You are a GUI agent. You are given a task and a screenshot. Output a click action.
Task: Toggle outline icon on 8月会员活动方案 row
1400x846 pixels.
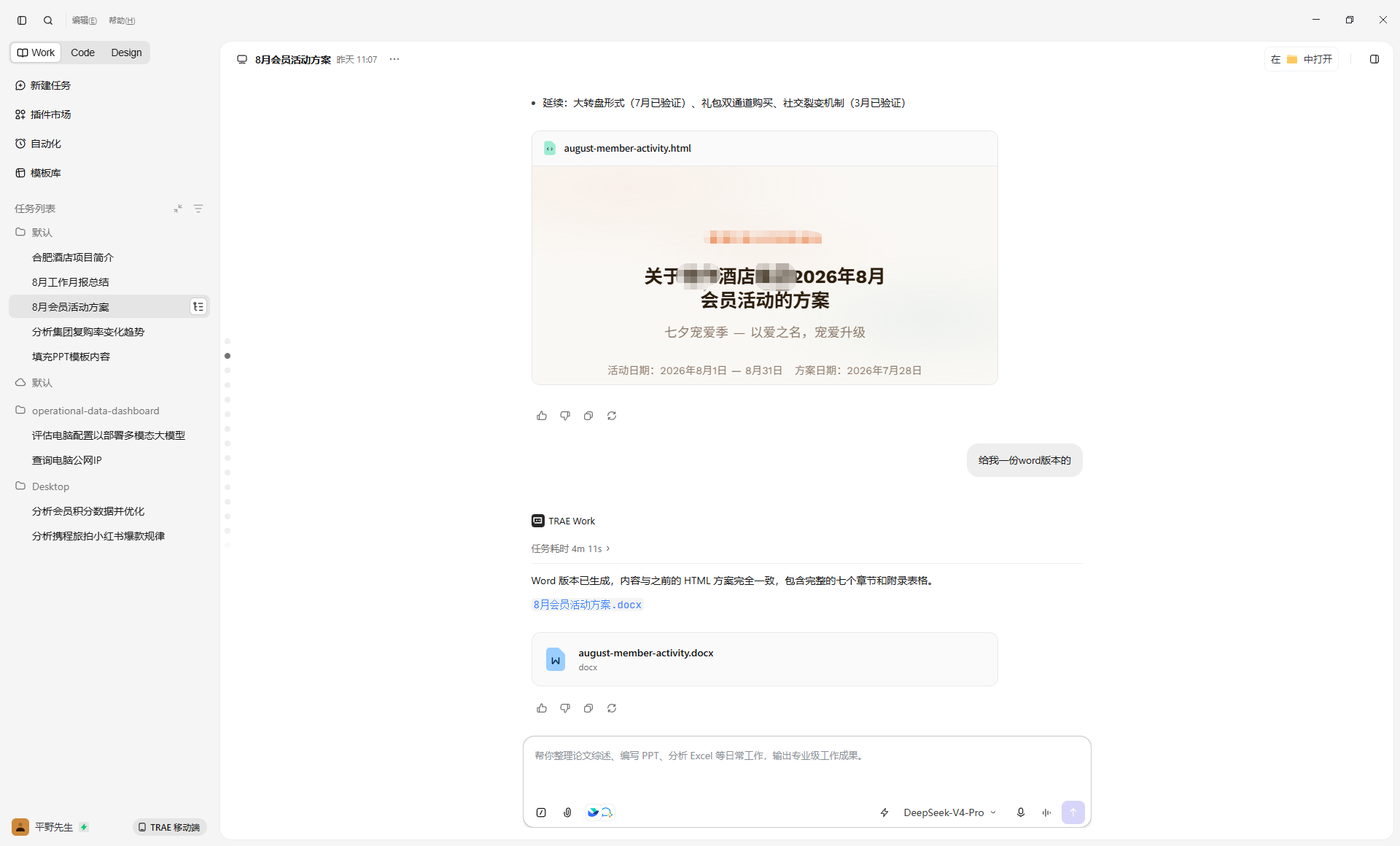pos(198,307)
